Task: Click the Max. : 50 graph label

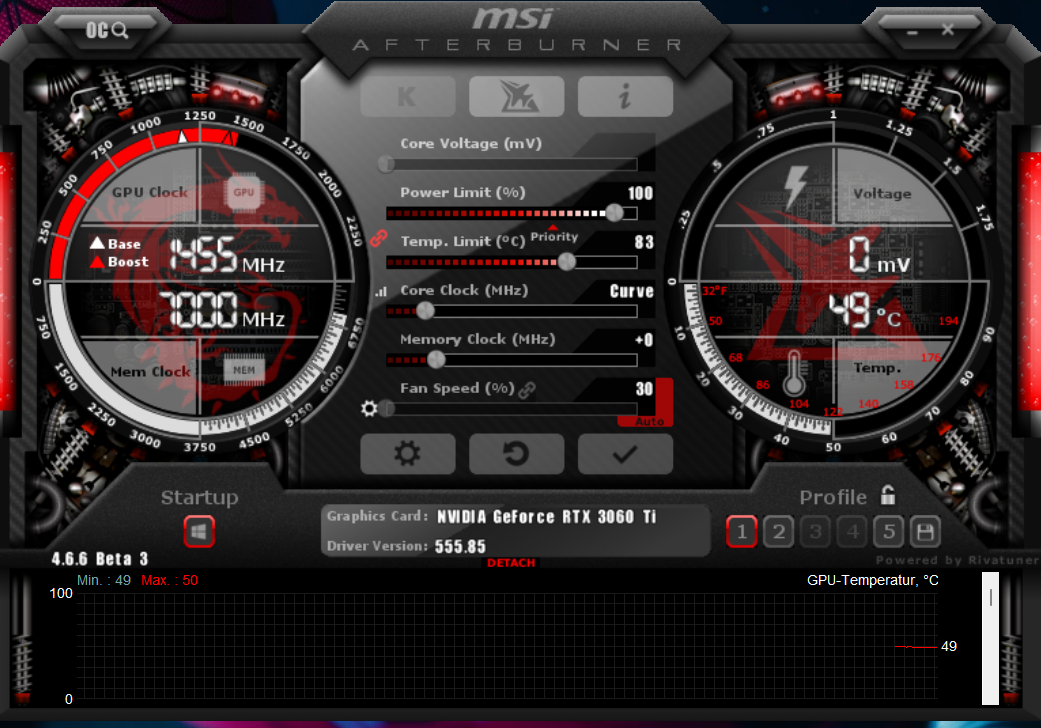Action: (x=169, y=580)
